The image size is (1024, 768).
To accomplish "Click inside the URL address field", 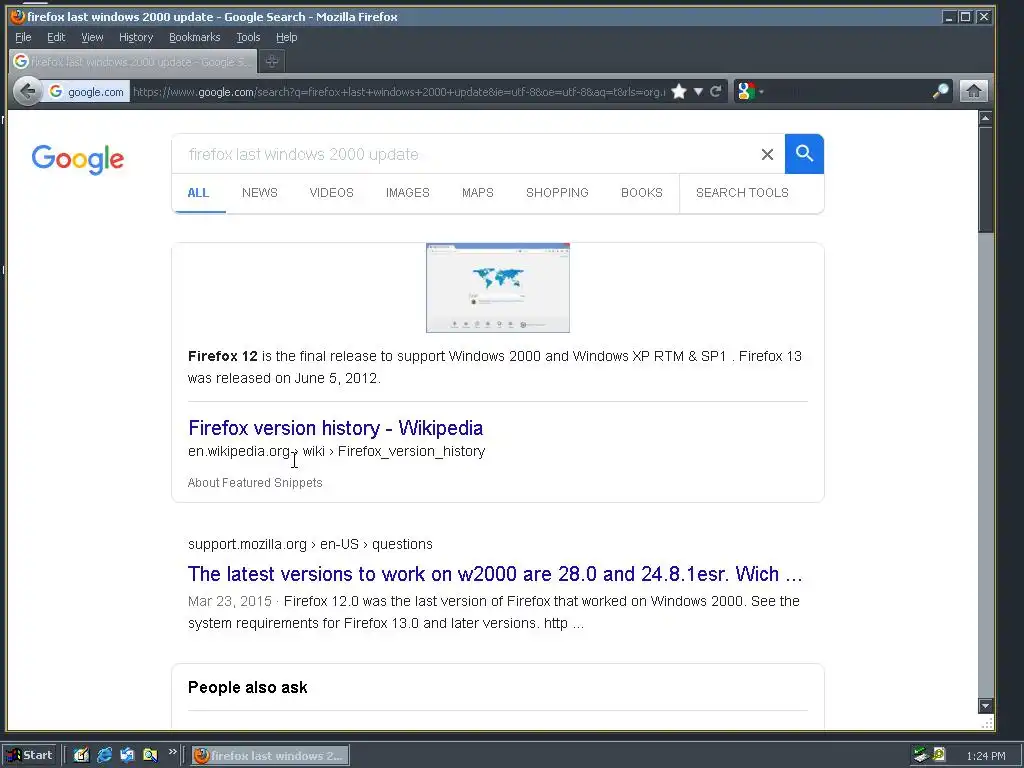I will [399, 92].
